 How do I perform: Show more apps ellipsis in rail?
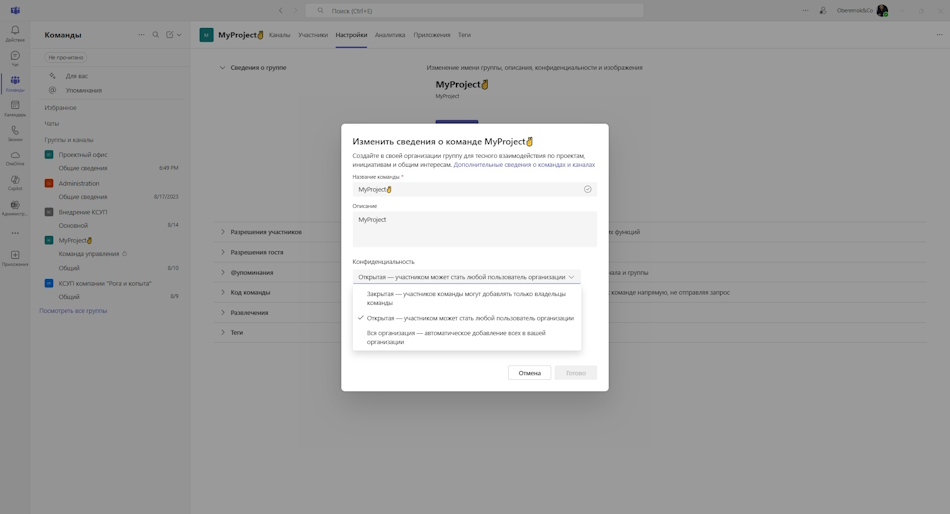pyautogui.click(x=15, y=233)
